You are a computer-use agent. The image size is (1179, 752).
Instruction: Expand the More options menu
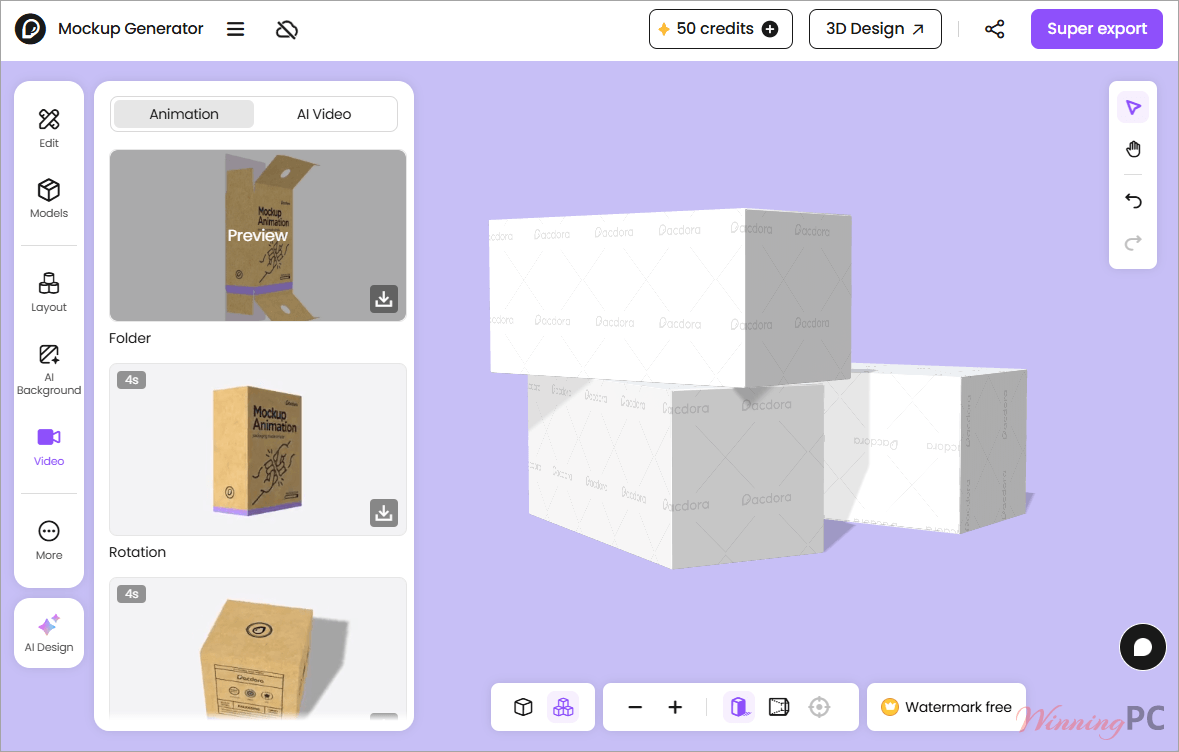click(x=49, y=540)
